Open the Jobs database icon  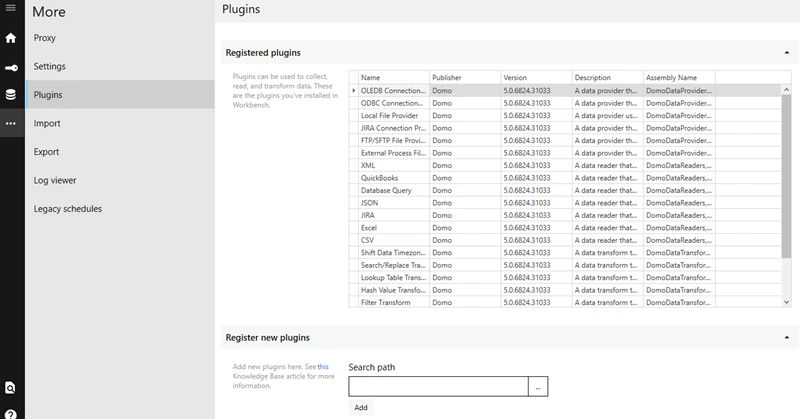point(11,94)
